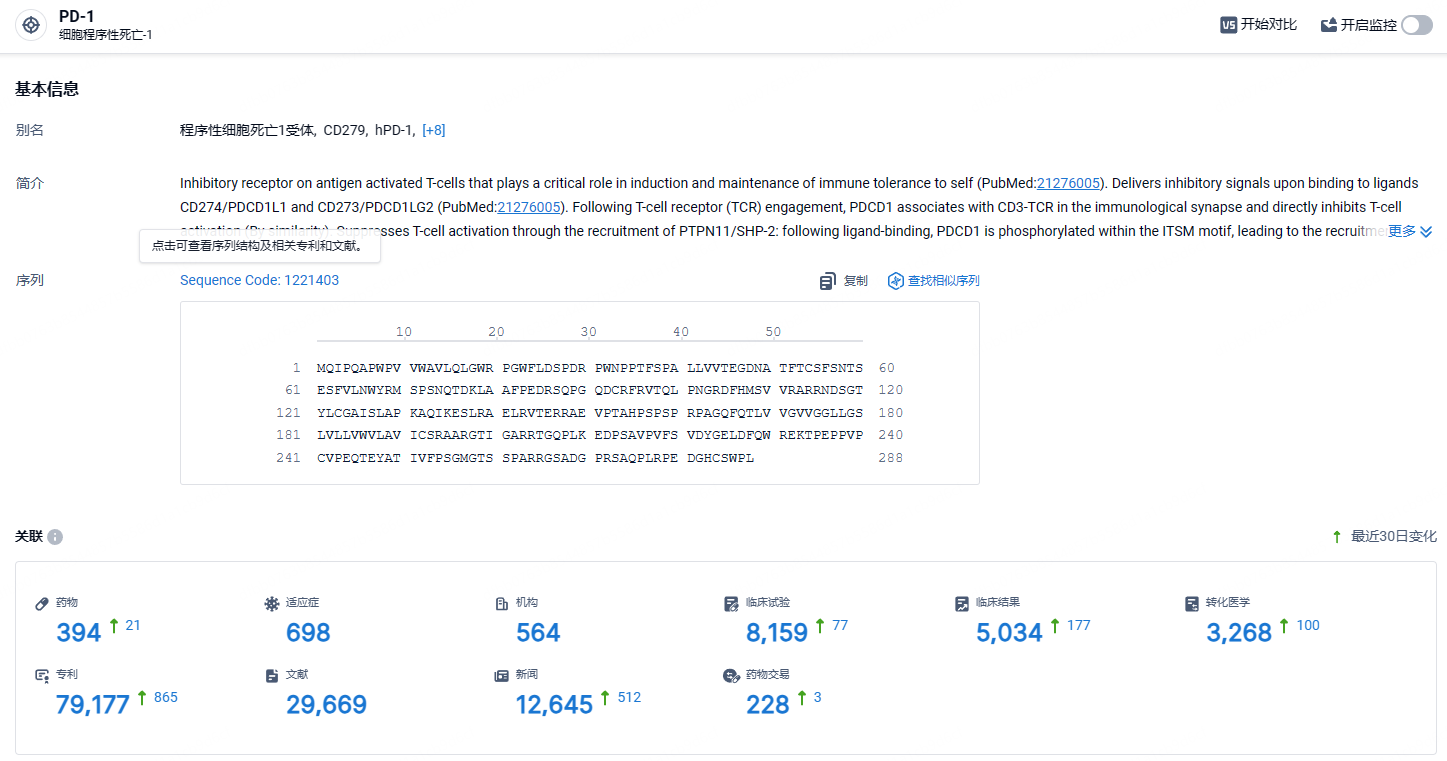The image size is (1447, 761).
Task: Click the PD-1 target icon in header
Action: coord(31,26)
